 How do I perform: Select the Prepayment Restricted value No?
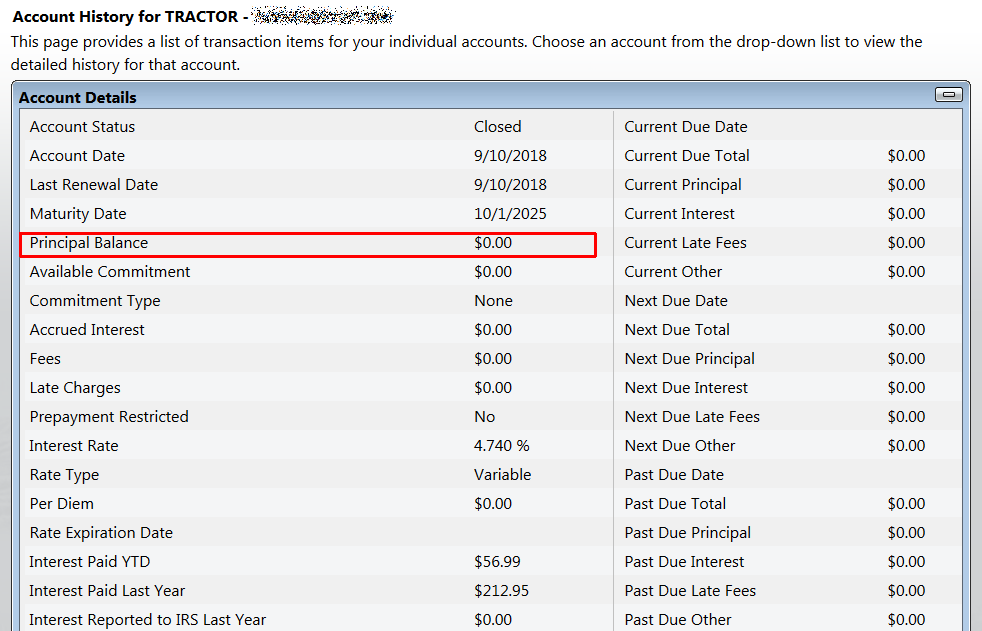pyautogui.click(x=484, y=417)
